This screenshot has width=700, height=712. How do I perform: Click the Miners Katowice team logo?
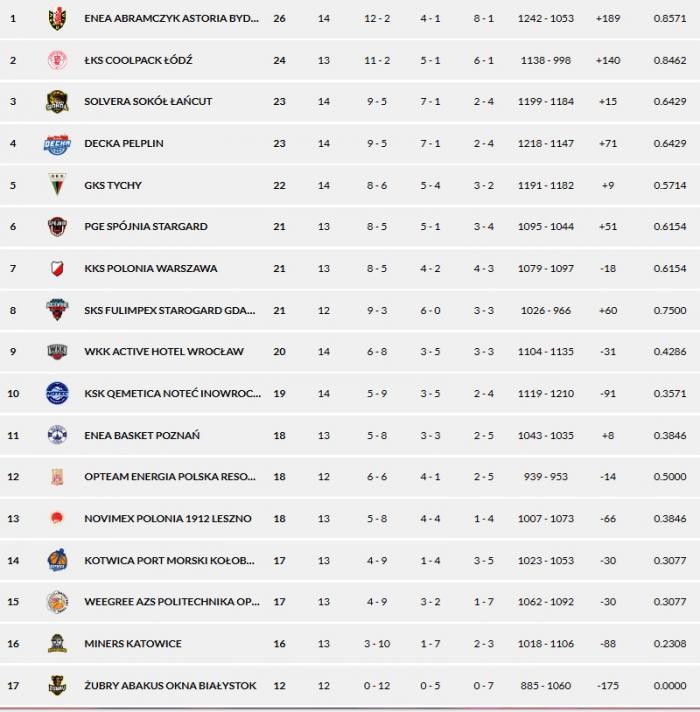[57, 644]
